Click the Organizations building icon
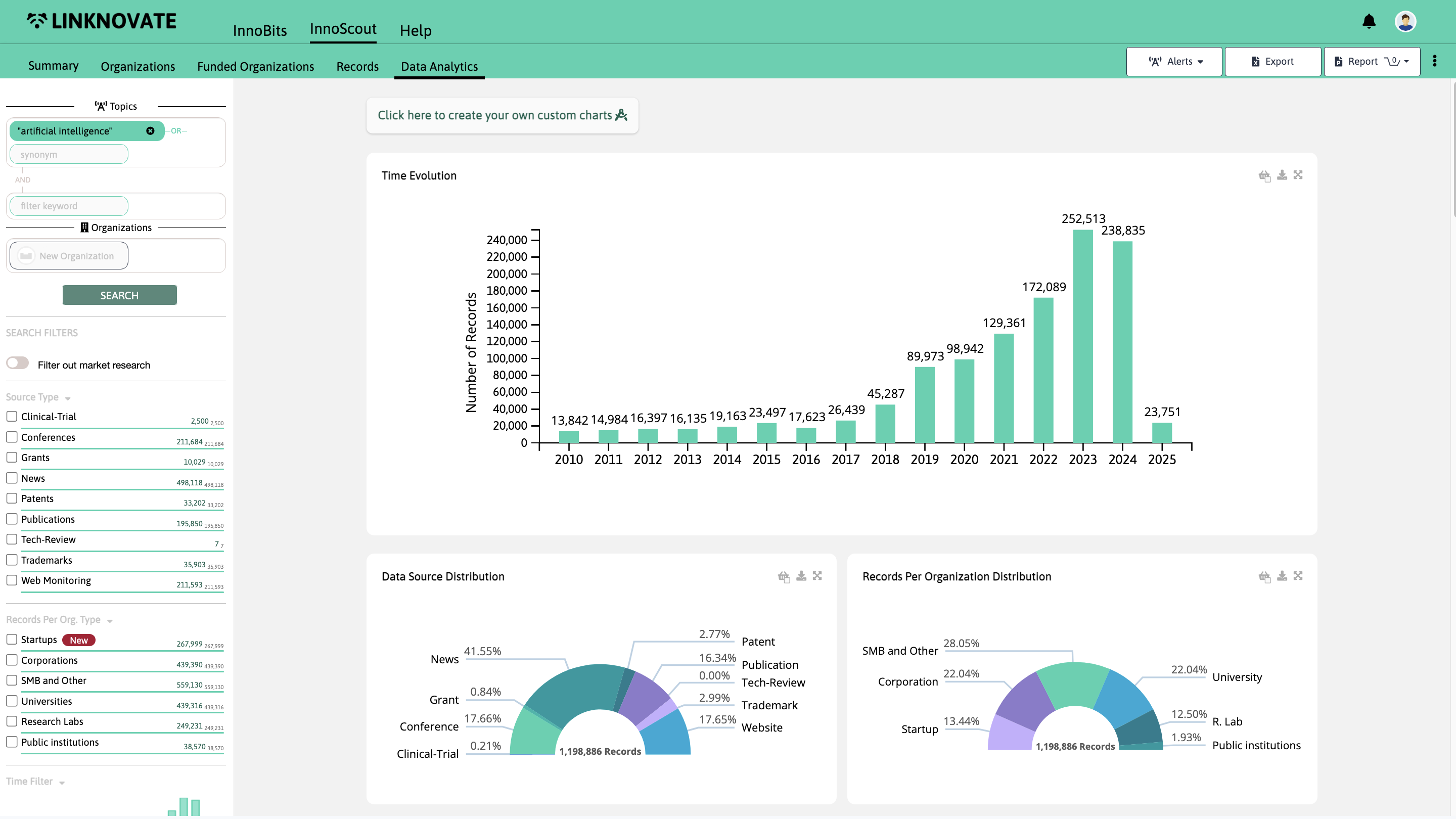Screen dimensions: 1456x819 [x=84, y=227]
